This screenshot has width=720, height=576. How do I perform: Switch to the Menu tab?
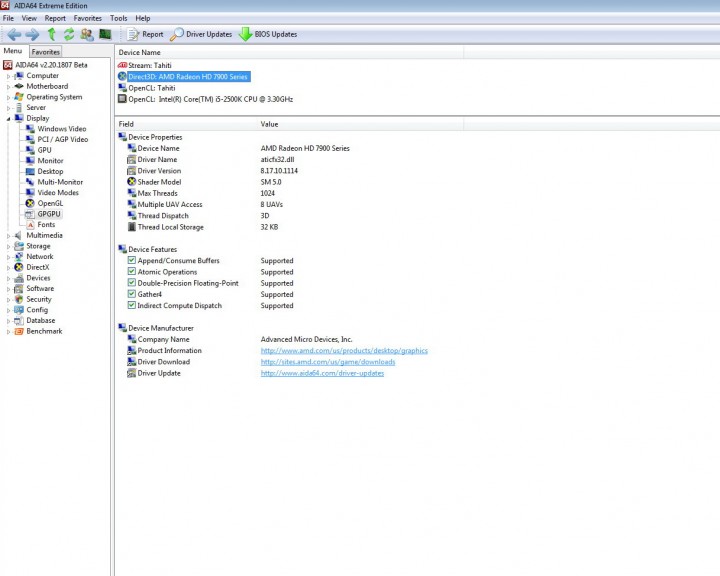pyautogui.click(x=13, y=51)
